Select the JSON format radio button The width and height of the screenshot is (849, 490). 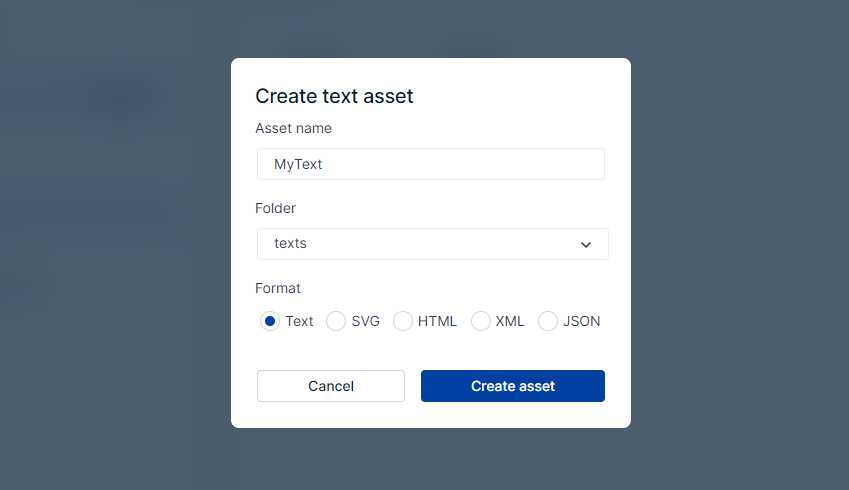(547, 321)
